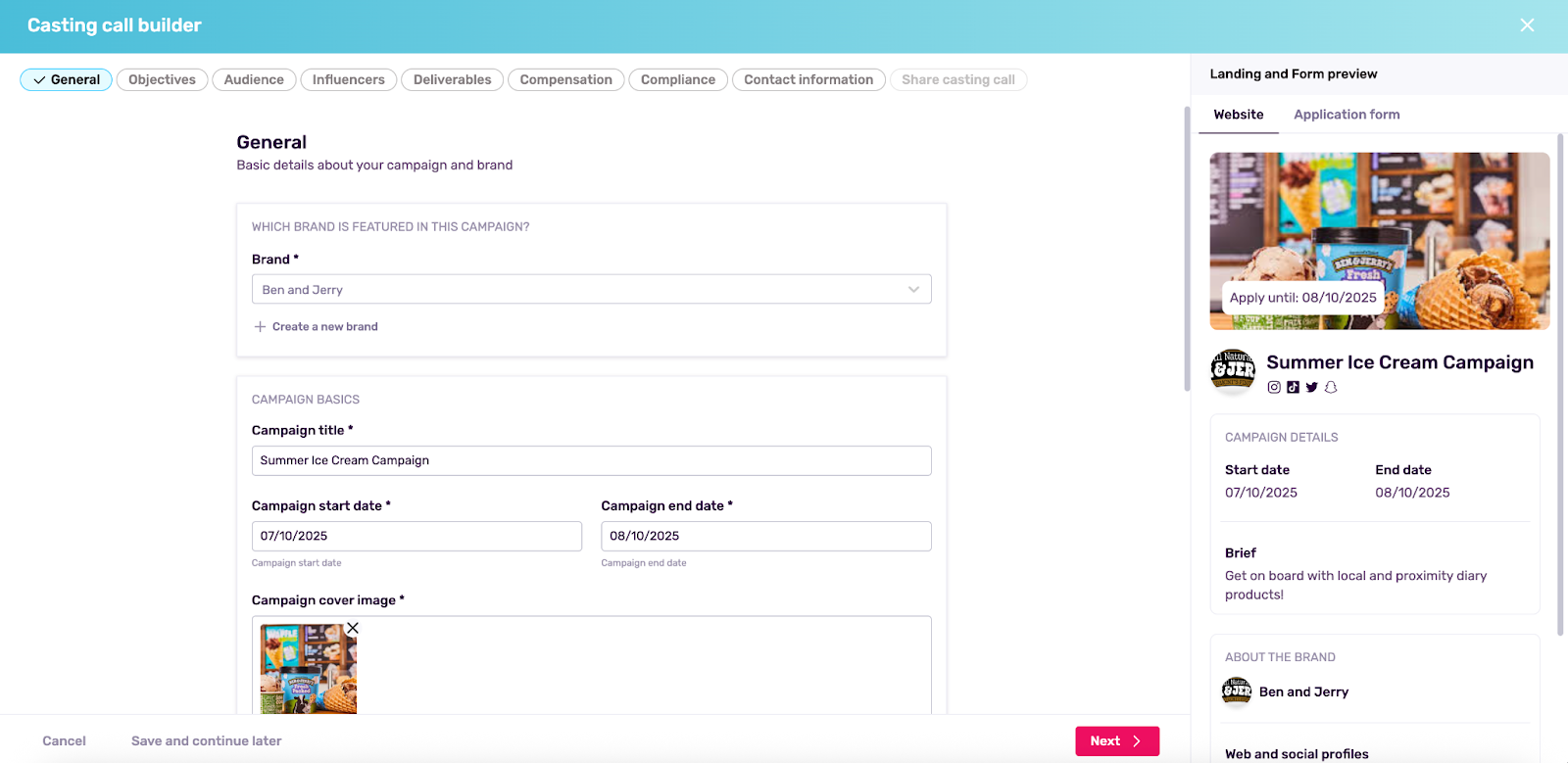Open the Brand dropdown

click(591, 290)
